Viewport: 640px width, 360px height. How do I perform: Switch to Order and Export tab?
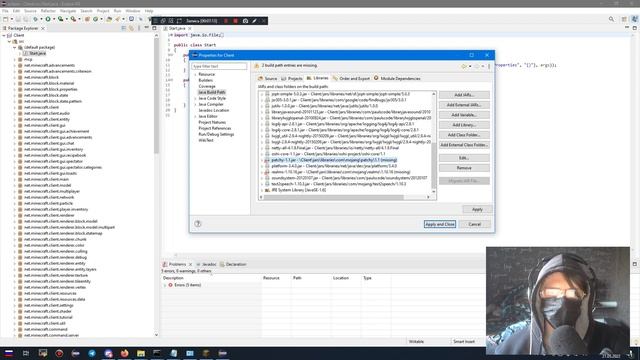pyautogui.click(x=351, y=78)
